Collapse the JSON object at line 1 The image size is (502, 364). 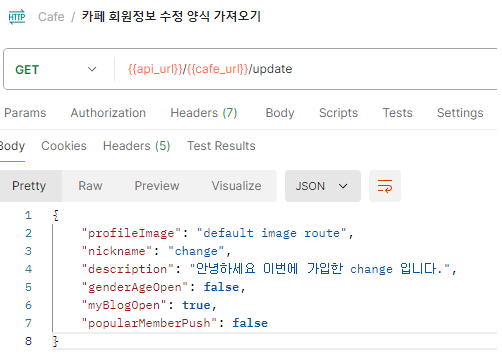tap(56, 215)
